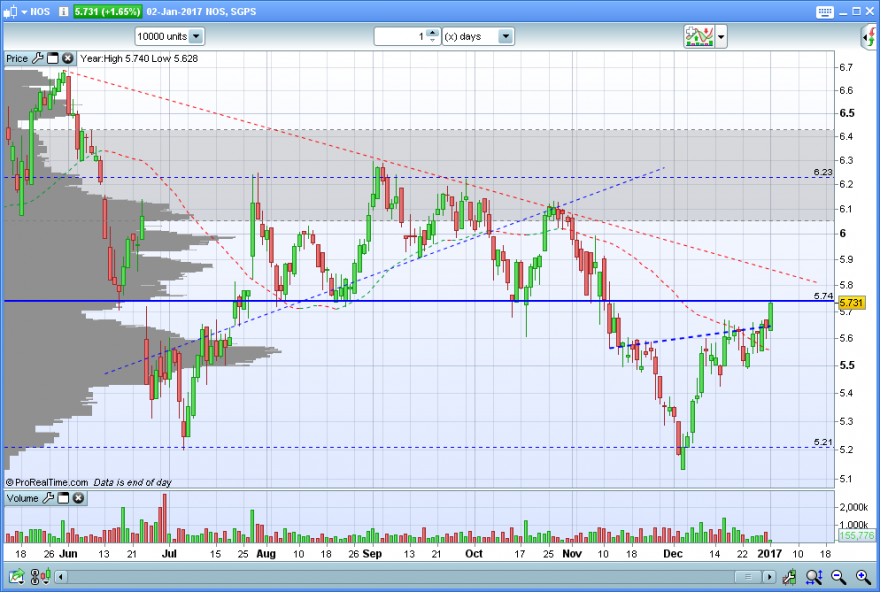Click the share/export chart icon
The width and height of the screenshot is (880, 592).
point(16,576)
